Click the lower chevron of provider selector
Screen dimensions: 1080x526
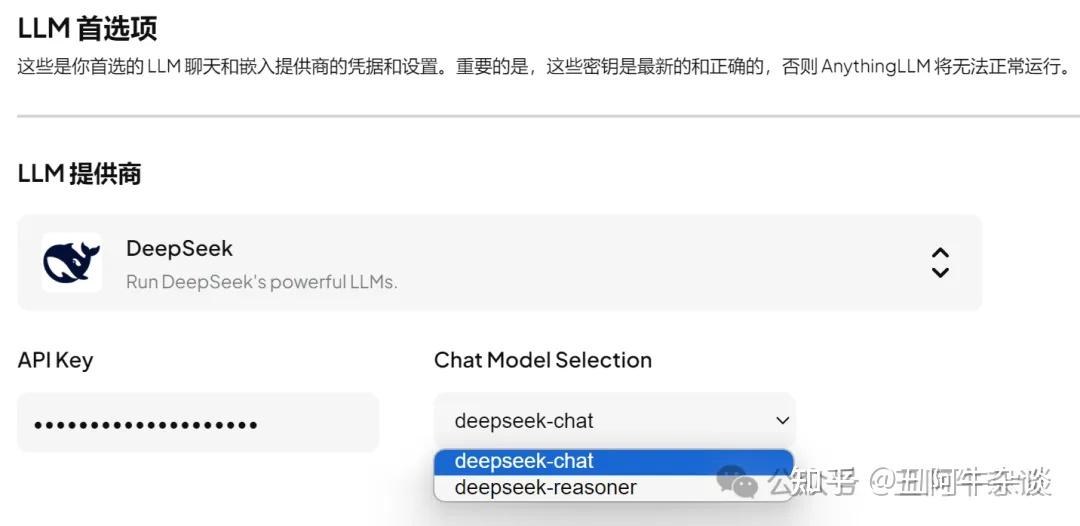[940, 272]
